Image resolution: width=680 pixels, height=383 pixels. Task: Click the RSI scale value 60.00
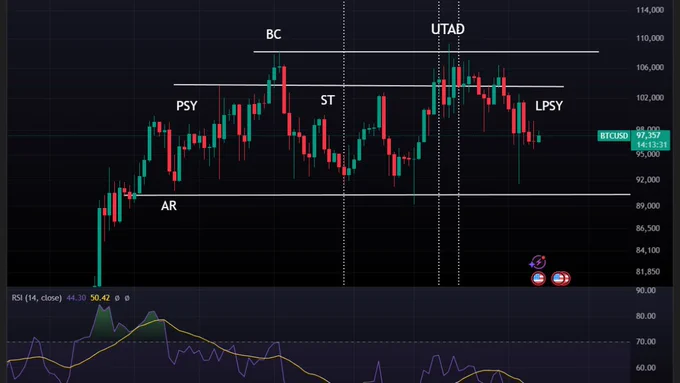(x=646, y=367)
